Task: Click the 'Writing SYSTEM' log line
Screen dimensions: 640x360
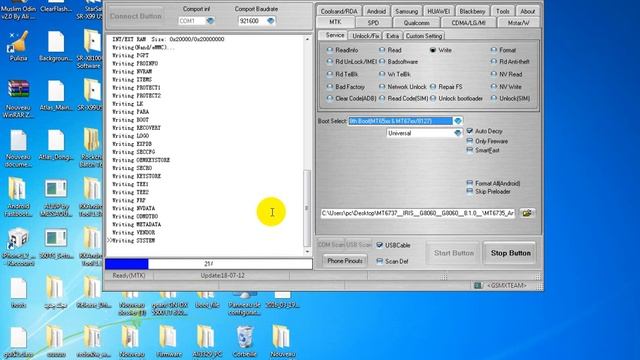Action: (133, 241)
